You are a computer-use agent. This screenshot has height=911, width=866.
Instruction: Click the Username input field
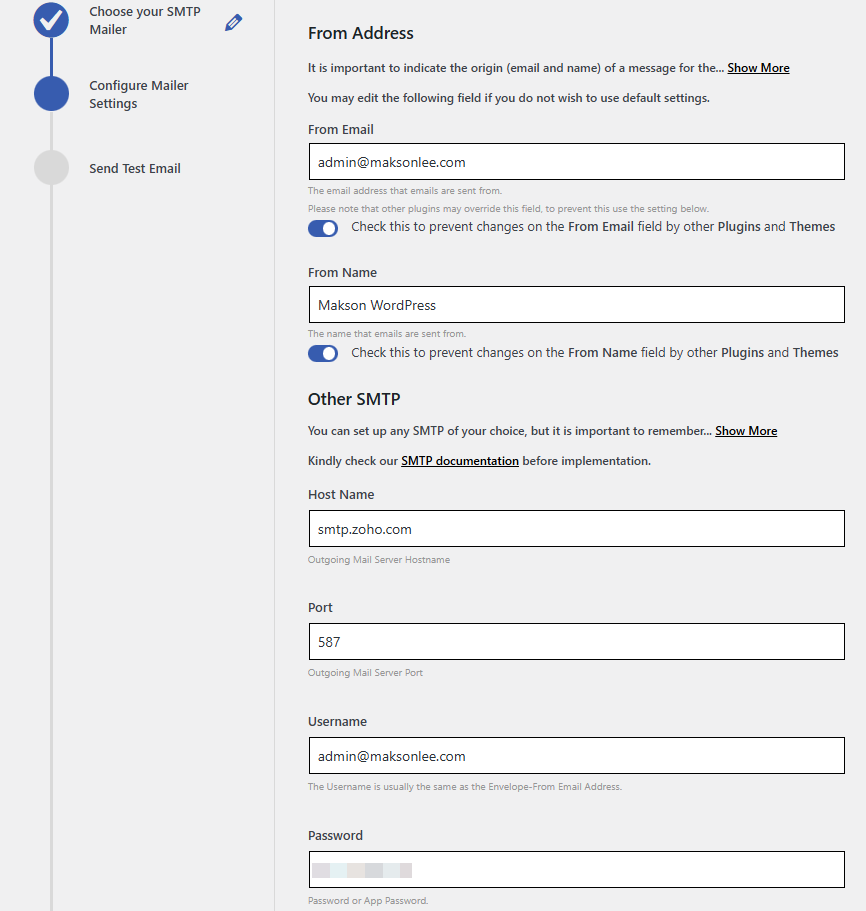[x=576, y=756]
